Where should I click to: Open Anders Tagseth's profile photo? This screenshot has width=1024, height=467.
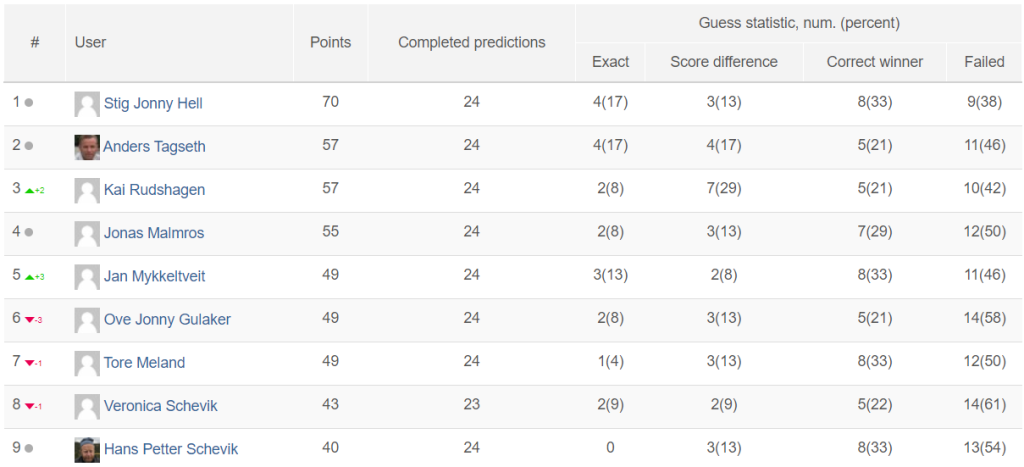tap(87, 147)
